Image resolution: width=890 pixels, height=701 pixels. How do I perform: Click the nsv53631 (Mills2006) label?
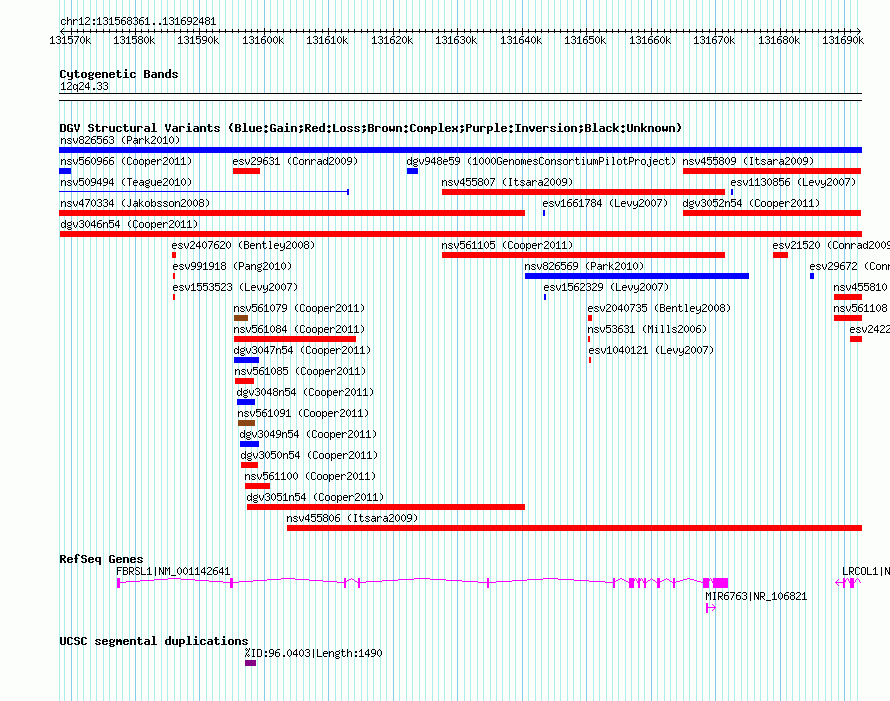(647, 329)
